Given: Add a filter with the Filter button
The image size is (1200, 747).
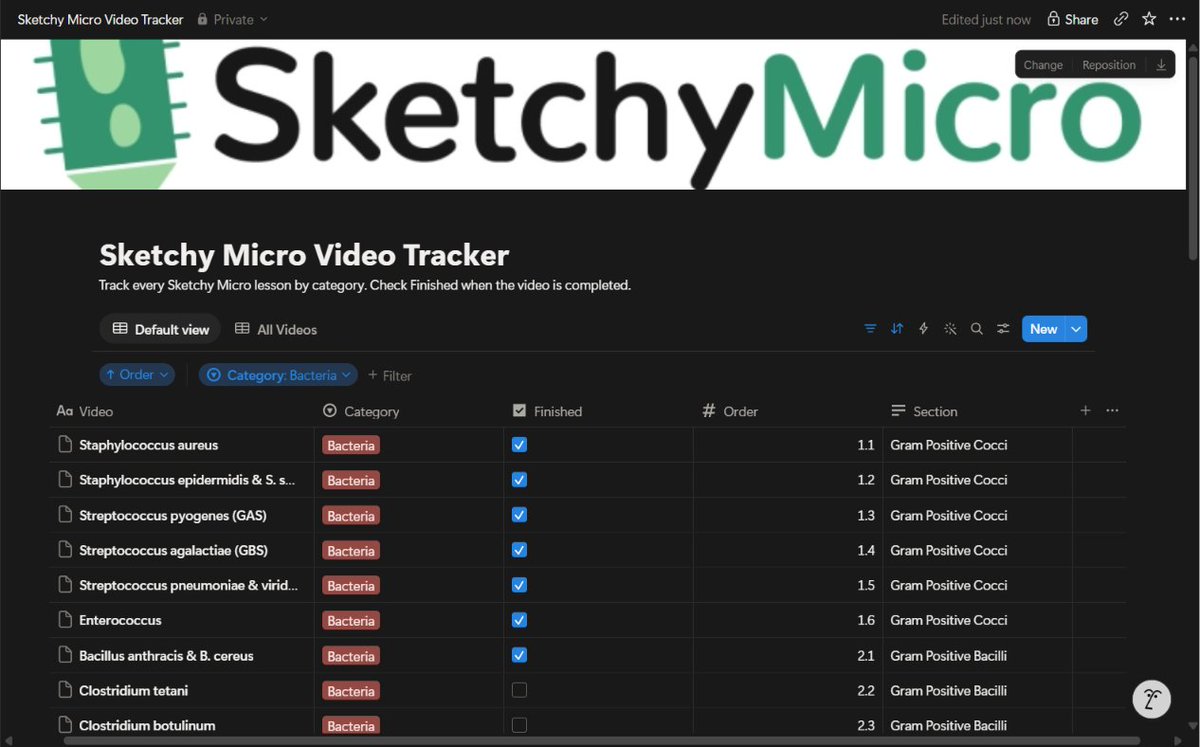Looking at the screenshot, I should point(390,375).
